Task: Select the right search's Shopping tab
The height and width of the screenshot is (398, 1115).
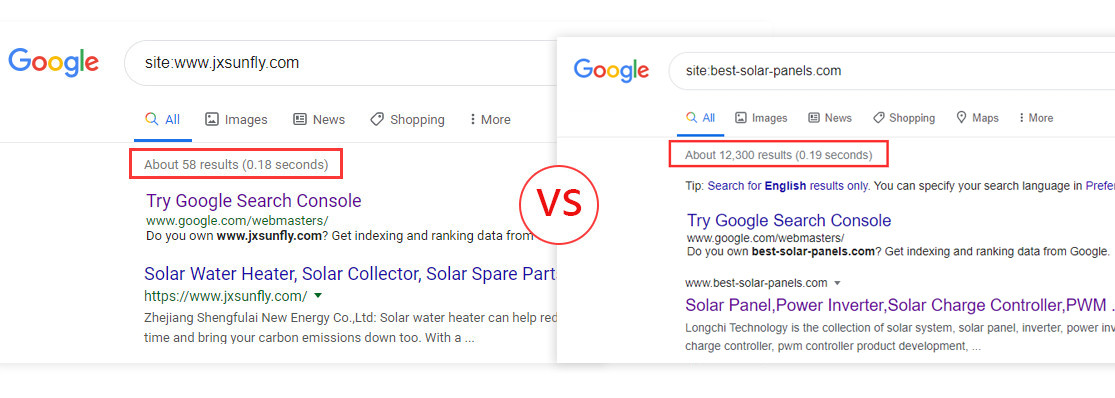Action: [904, 118]
